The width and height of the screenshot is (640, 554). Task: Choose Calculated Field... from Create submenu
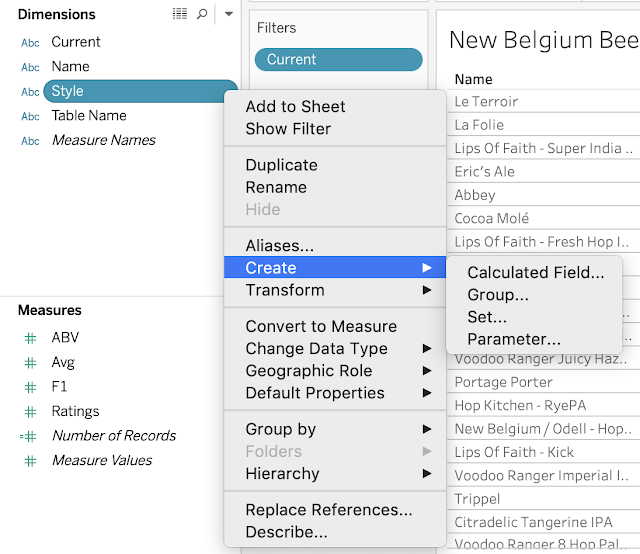(x=535, y=272)
